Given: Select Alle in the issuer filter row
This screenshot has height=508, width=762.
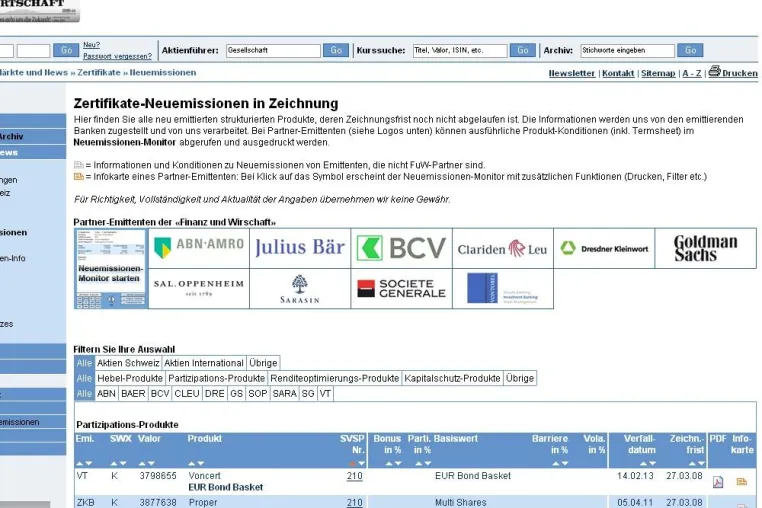Looking at the screenshot, I should click(x=84, y=394).
